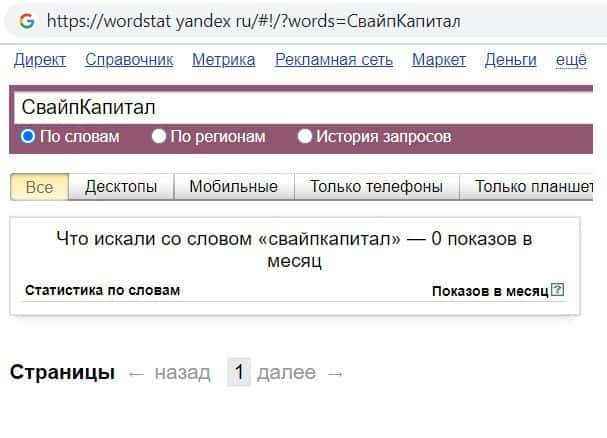
Task: Click the Google icon in the address bar
Action: coord(27,21)
